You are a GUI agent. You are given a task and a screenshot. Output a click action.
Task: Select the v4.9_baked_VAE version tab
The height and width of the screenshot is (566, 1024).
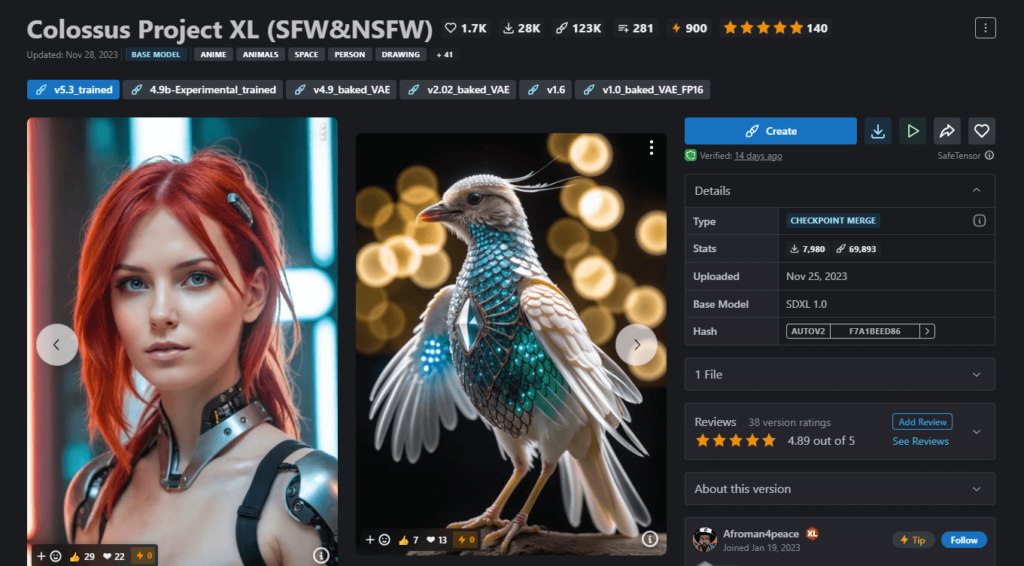point(341,90)
